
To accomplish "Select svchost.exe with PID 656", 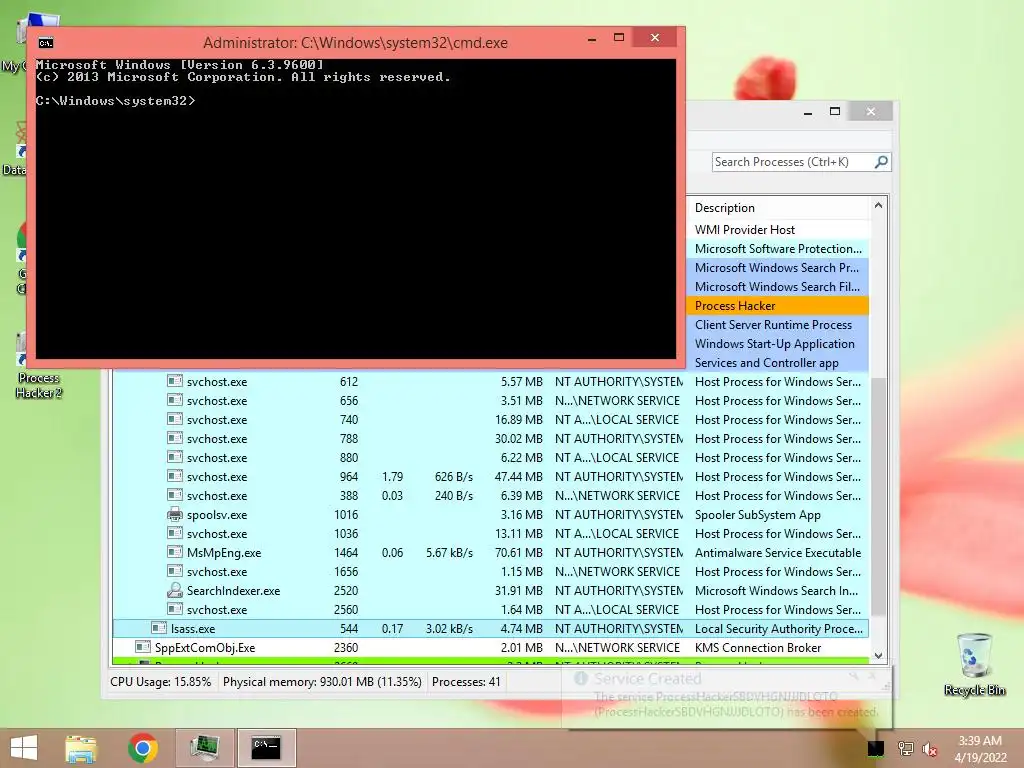I will (490, 400).
